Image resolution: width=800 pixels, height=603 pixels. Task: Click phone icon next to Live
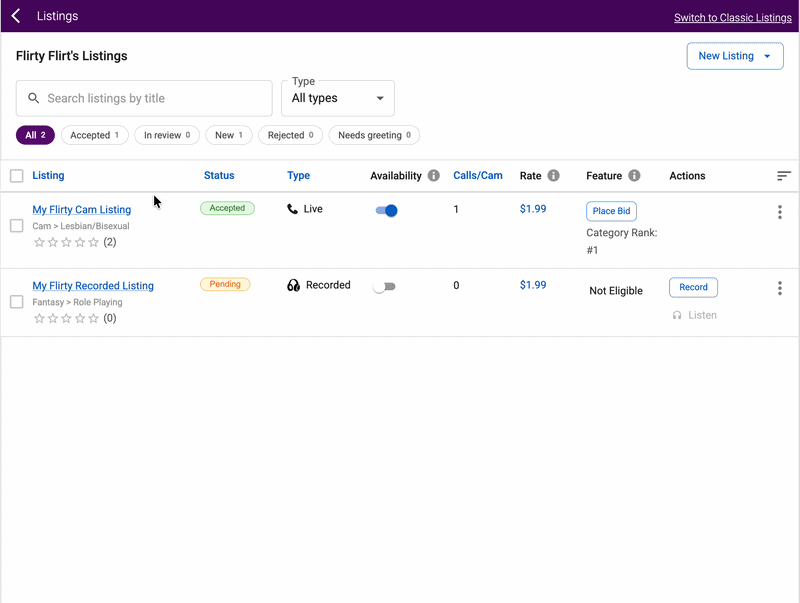[x=292, y=209]
